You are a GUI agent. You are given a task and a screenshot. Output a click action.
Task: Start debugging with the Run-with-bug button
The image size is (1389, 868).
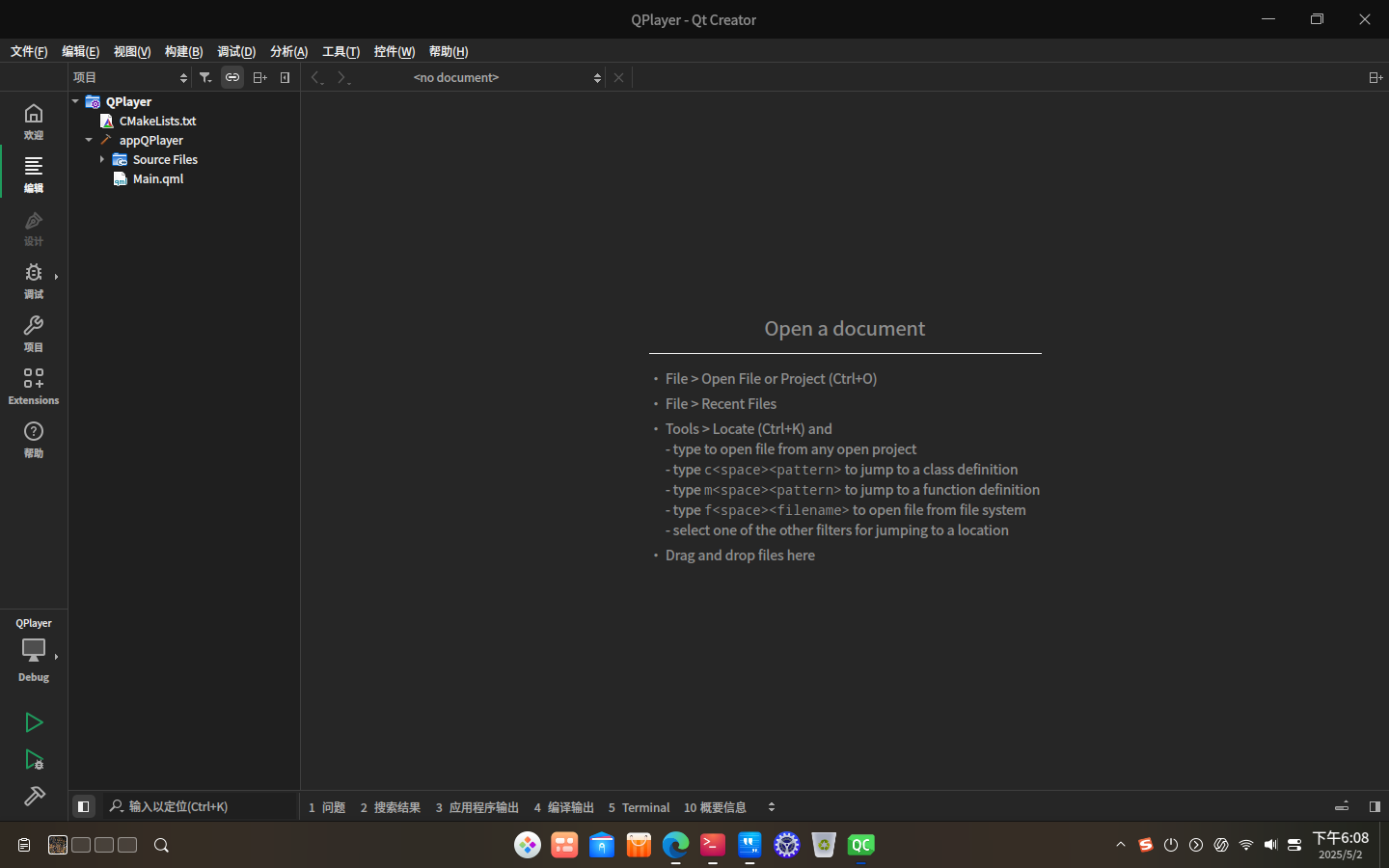click(x=34, y=760)
